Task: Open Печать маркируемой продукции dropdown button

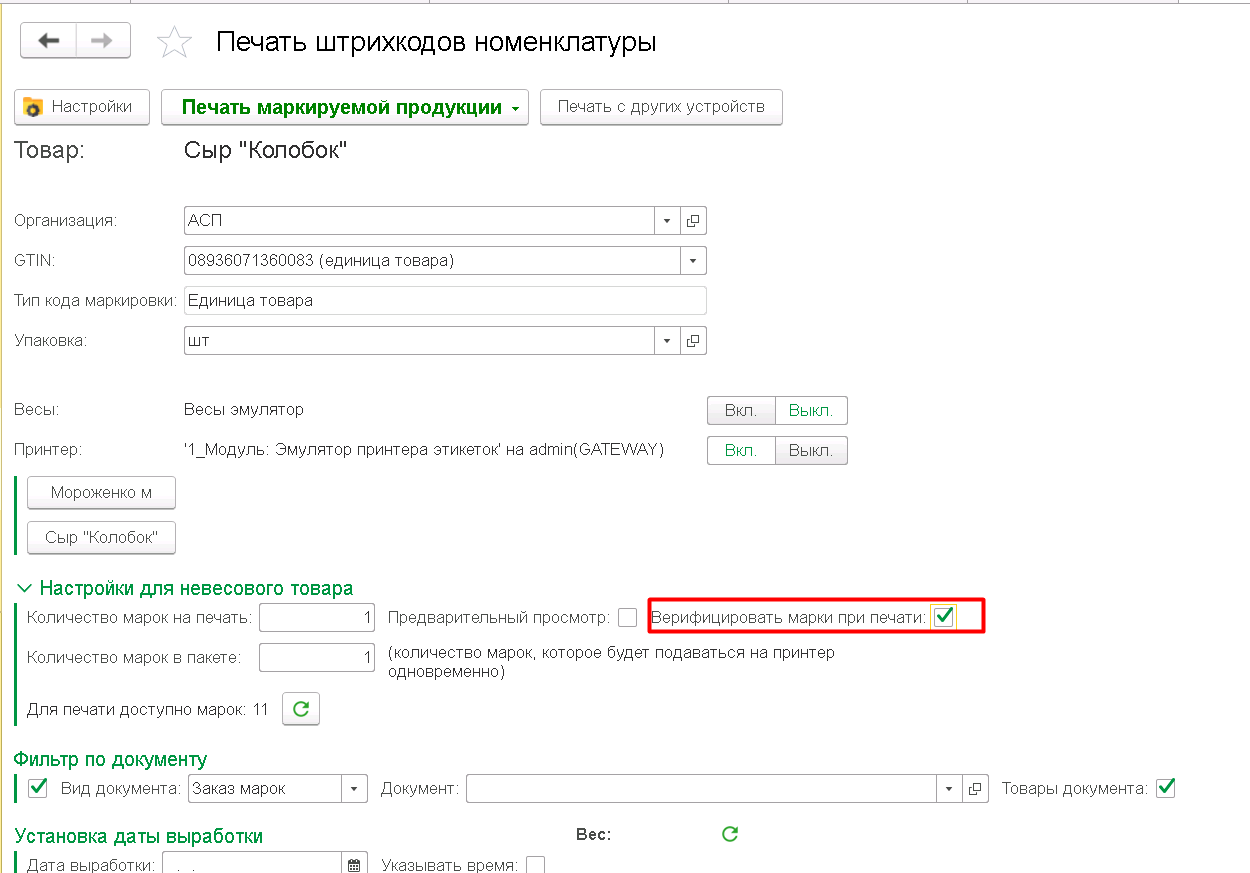Action: pos(344,107)
